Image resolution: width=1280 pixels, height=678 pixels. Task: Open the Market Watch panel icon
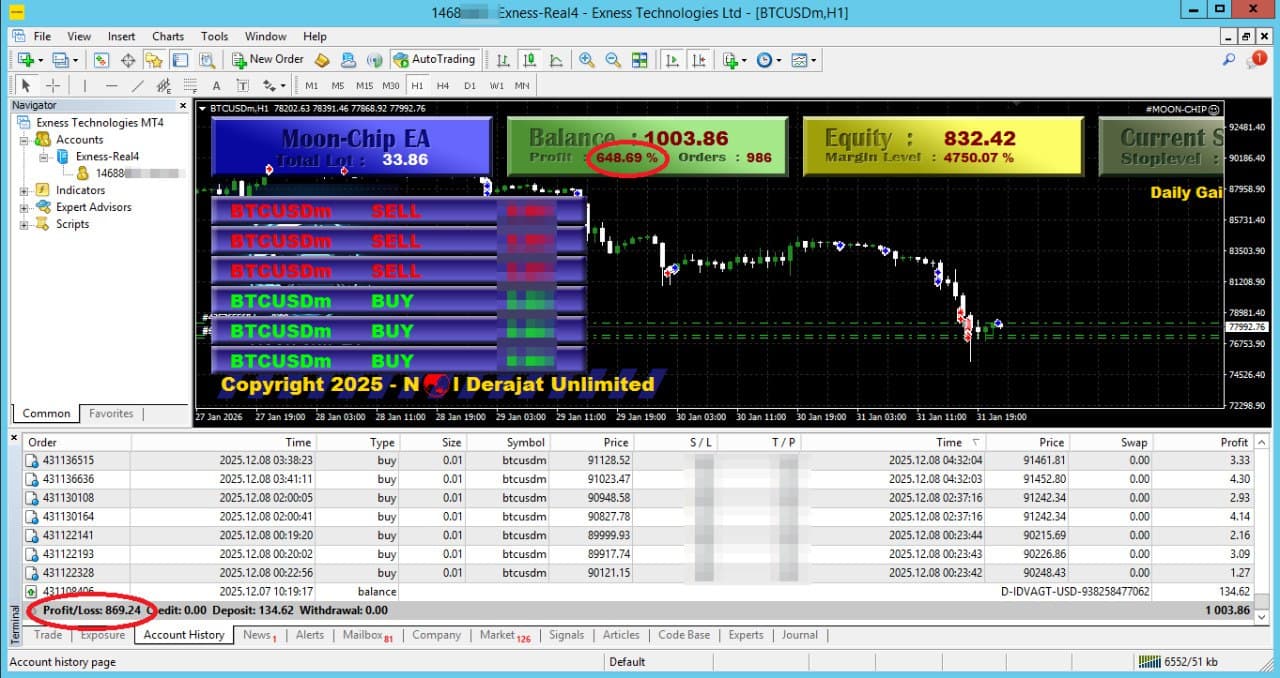point(102,59)
